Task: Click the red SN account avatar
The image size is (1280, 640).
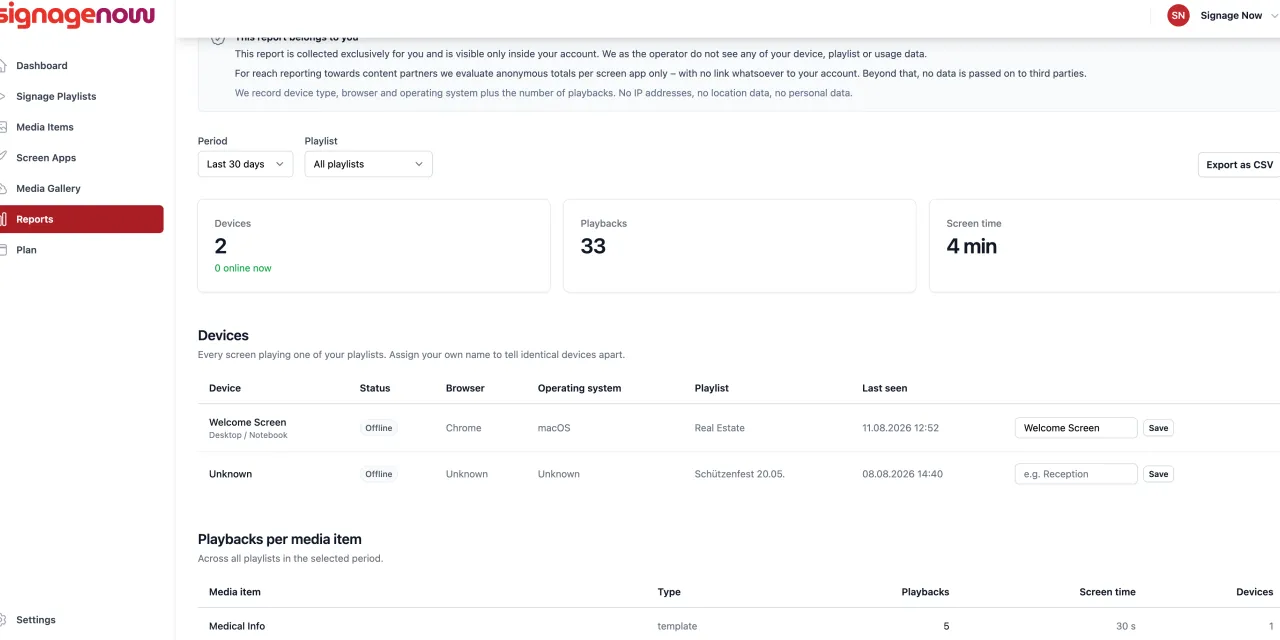Action: (x=1178, y=15)
